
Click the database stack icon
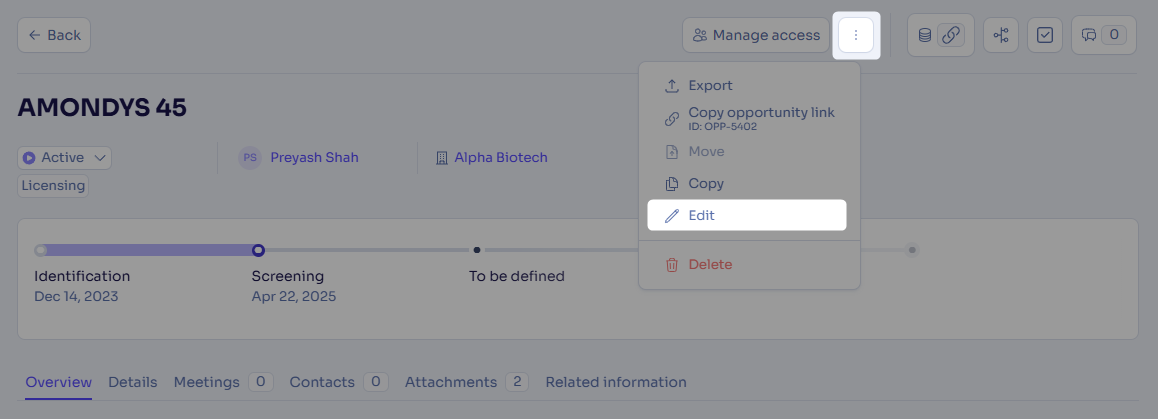(x=924, y=35)
